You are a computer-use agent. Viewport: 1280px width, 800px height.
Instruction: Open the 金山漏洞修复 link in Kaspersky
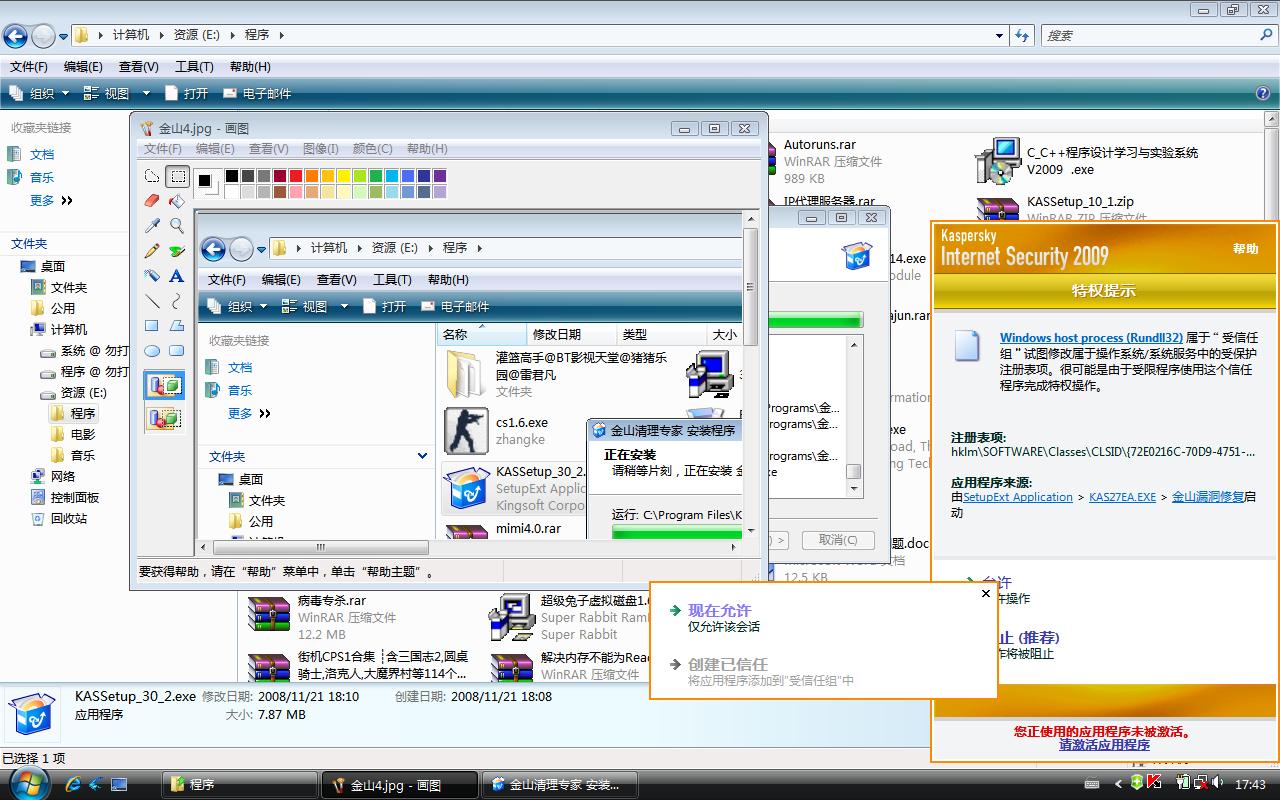coord(1208,497)
